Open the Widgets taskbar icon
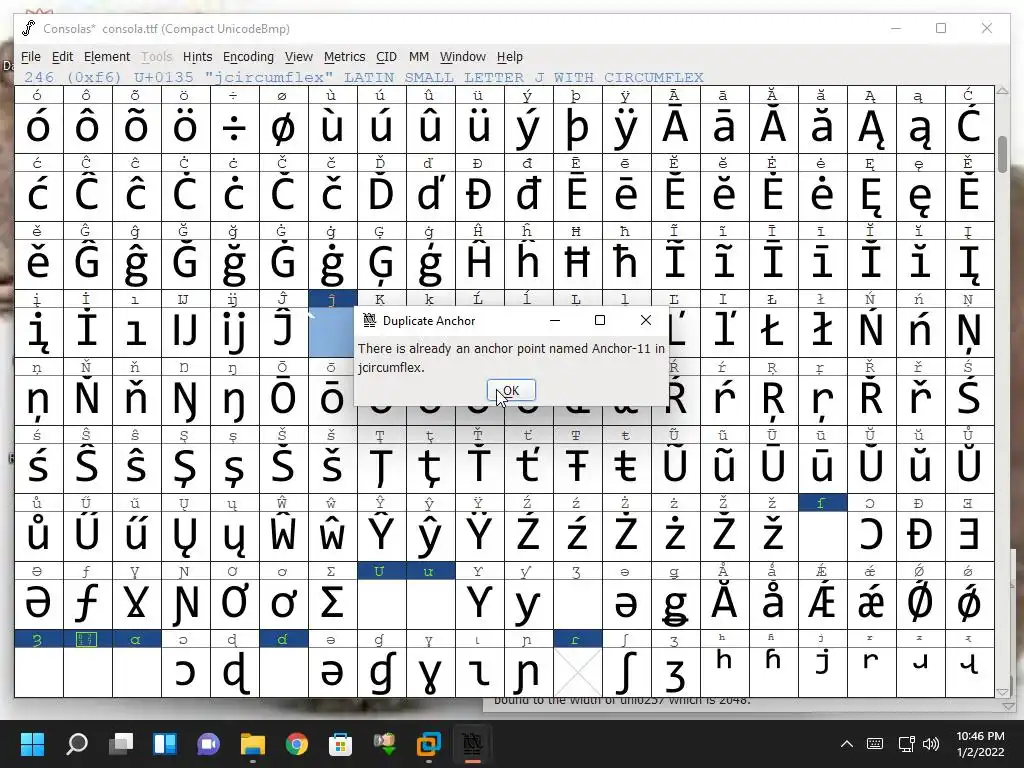1024x768 pixels. point(165,743)
